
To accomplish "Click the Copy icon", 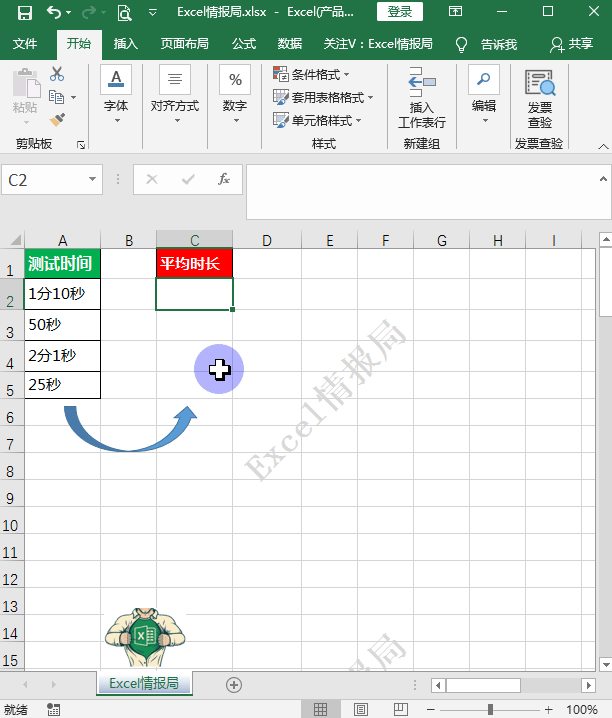I will (x=56, y=97).
